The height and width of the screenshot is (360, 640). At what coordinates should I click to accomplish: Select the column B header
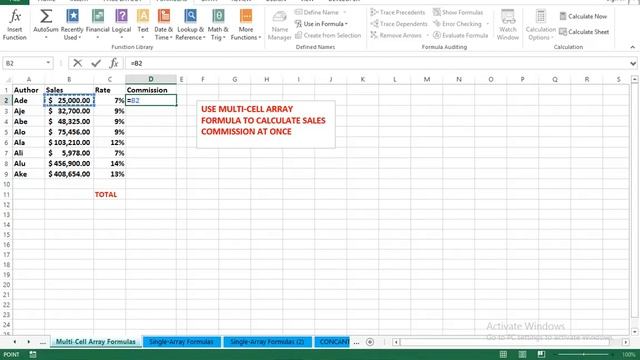(69, 79)
